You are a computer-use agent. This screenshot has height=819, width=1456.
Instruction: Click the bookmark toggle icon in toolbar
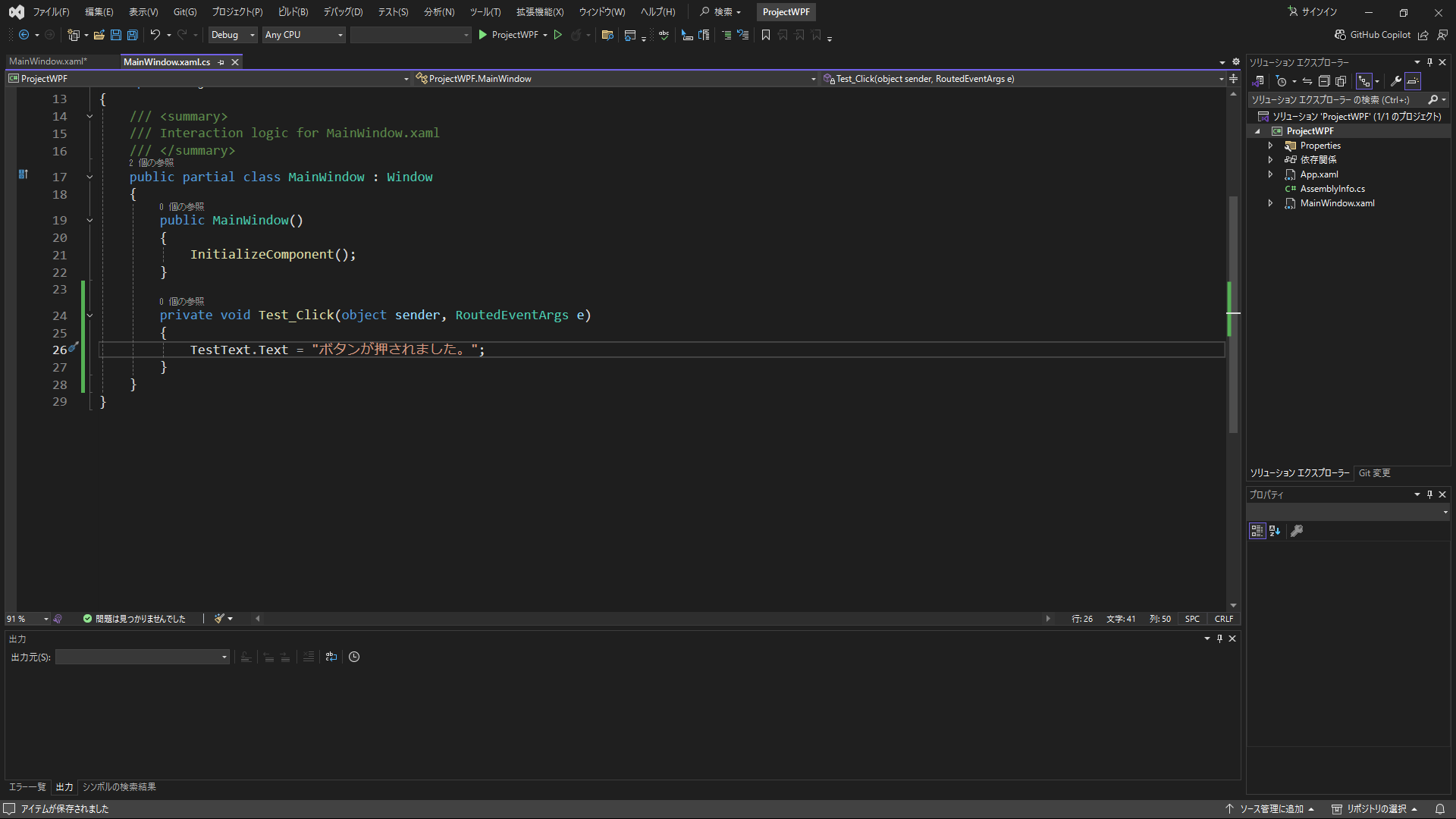point(766,35)
